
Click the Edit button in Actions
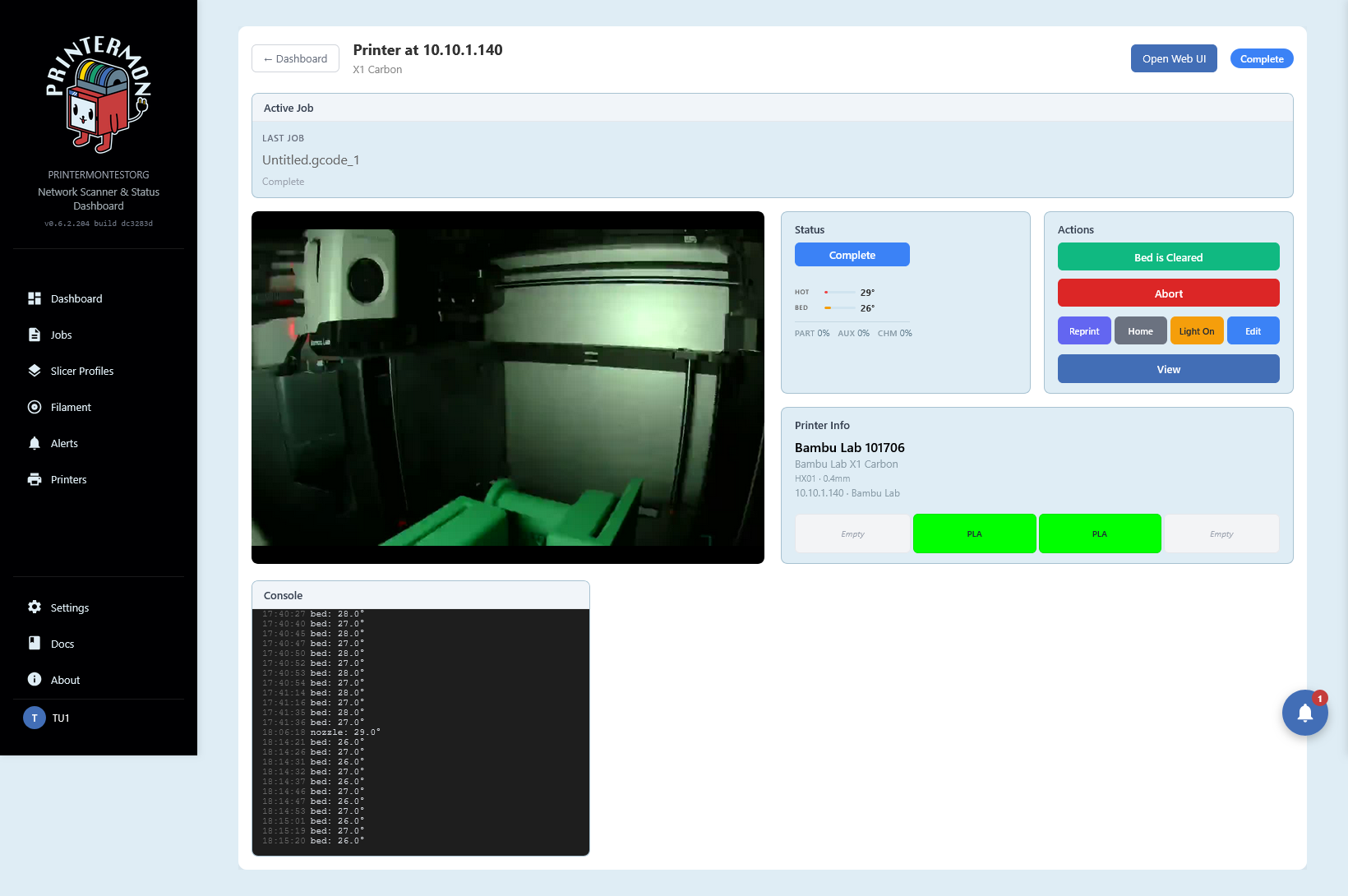[1253, 331]
